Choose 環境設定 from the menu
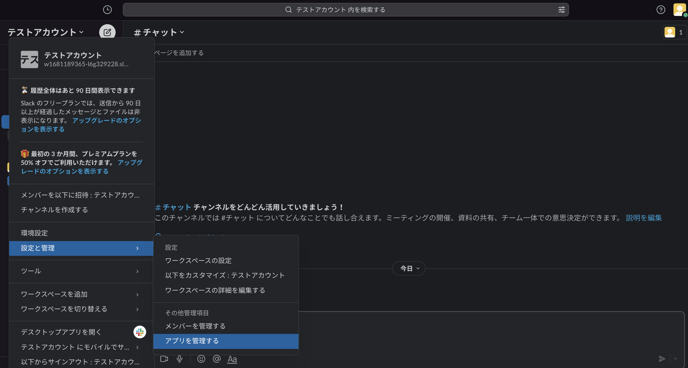The height and width of the screenshot is (368, 688). [x=81, y=233]
